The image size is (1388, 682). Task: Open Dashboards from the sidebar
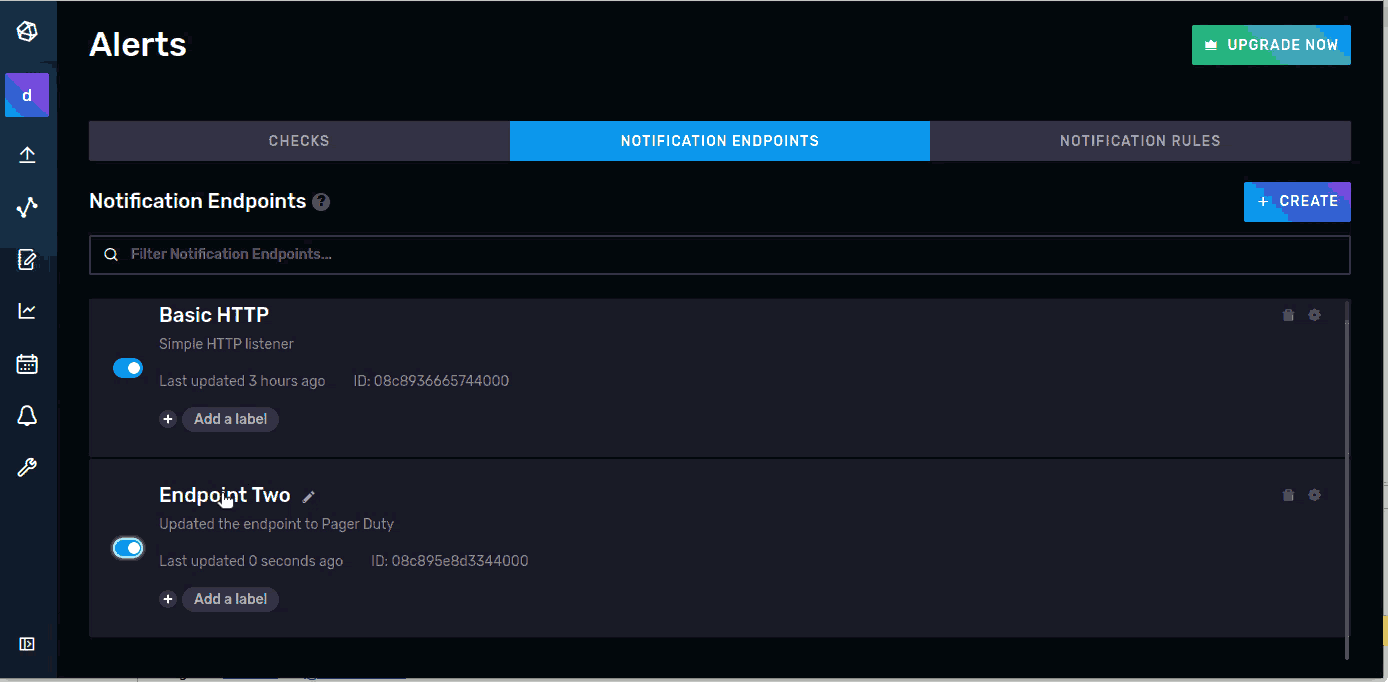(x=27, y=310)
